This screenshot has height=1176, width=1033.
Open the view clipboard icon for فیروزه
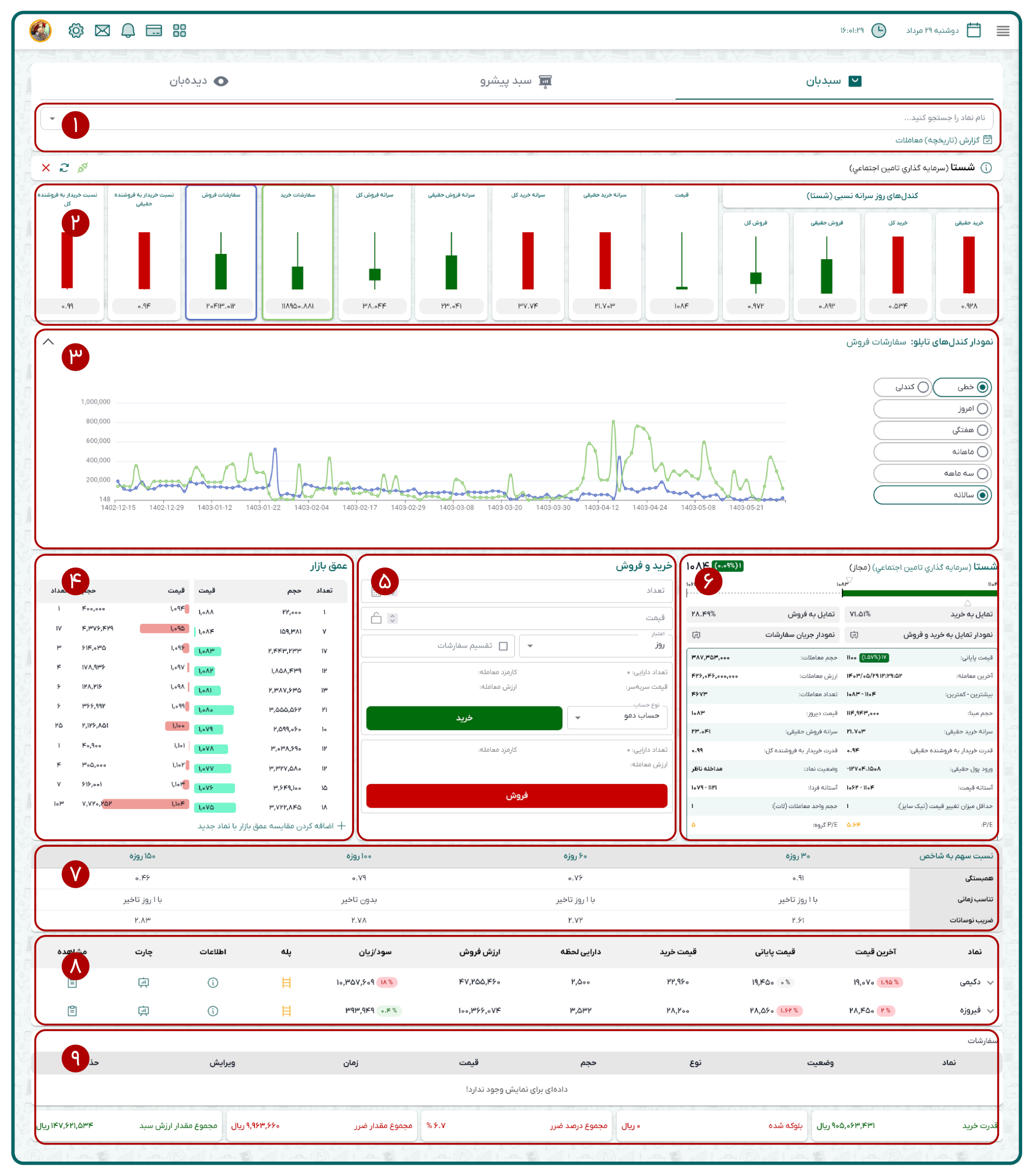pos(72,1010)
